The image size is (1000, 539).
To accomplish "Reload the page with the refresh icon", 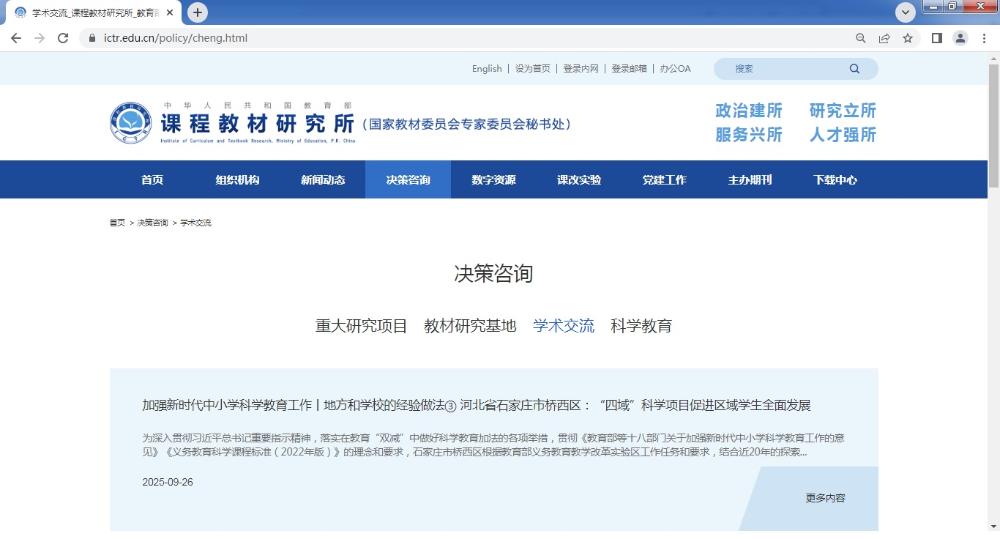I will (63, 38).
